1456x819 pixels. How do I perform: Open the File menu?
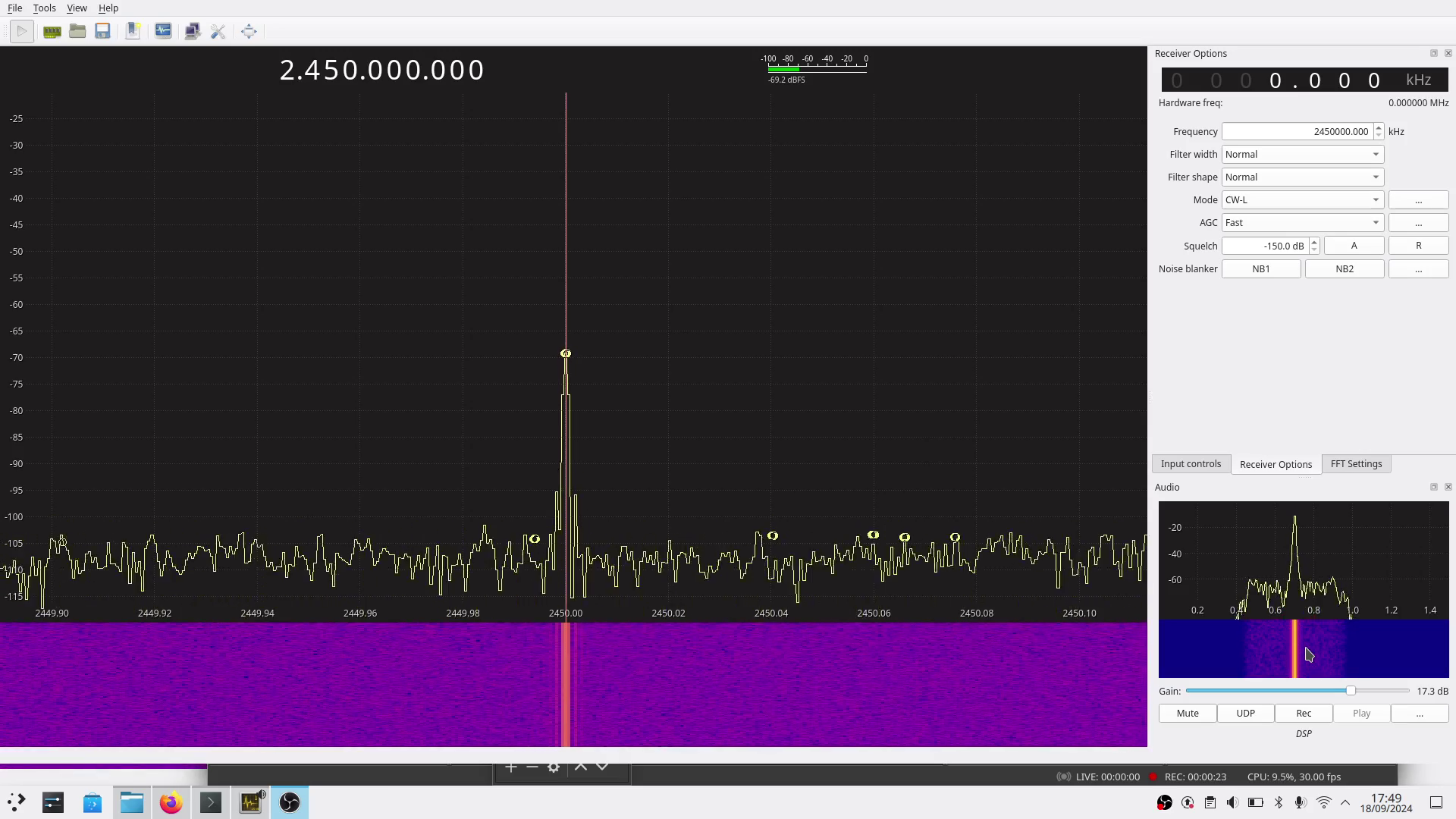[x=14, y=8]
